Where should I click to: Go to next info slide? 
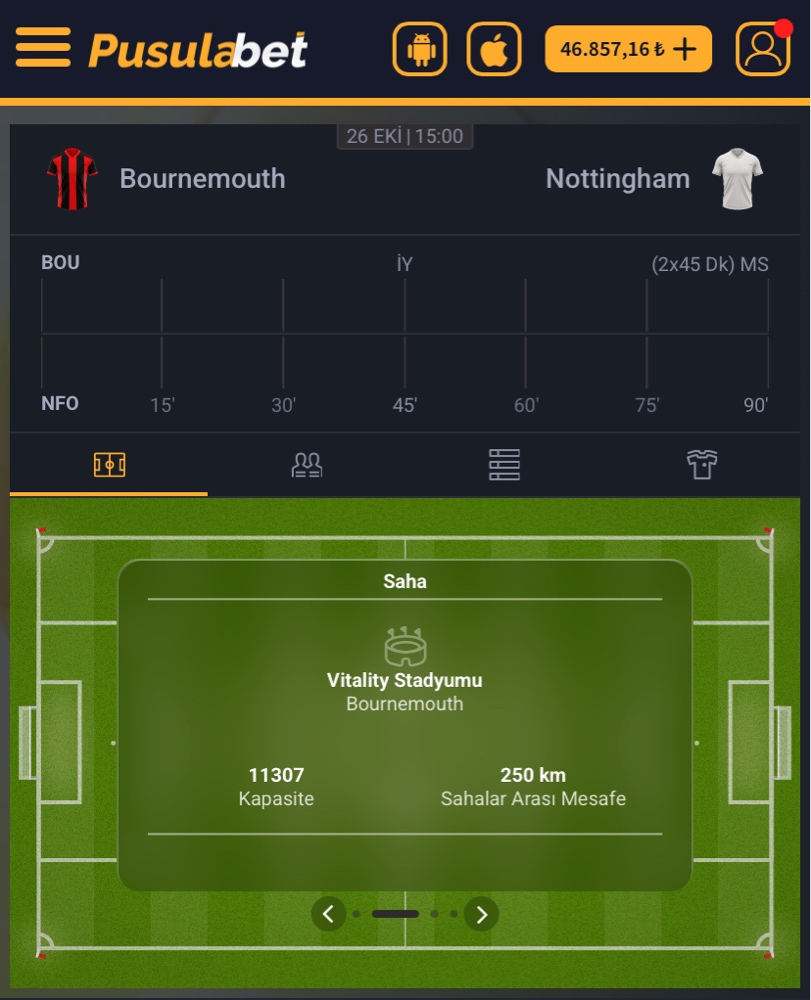point(482,913)
